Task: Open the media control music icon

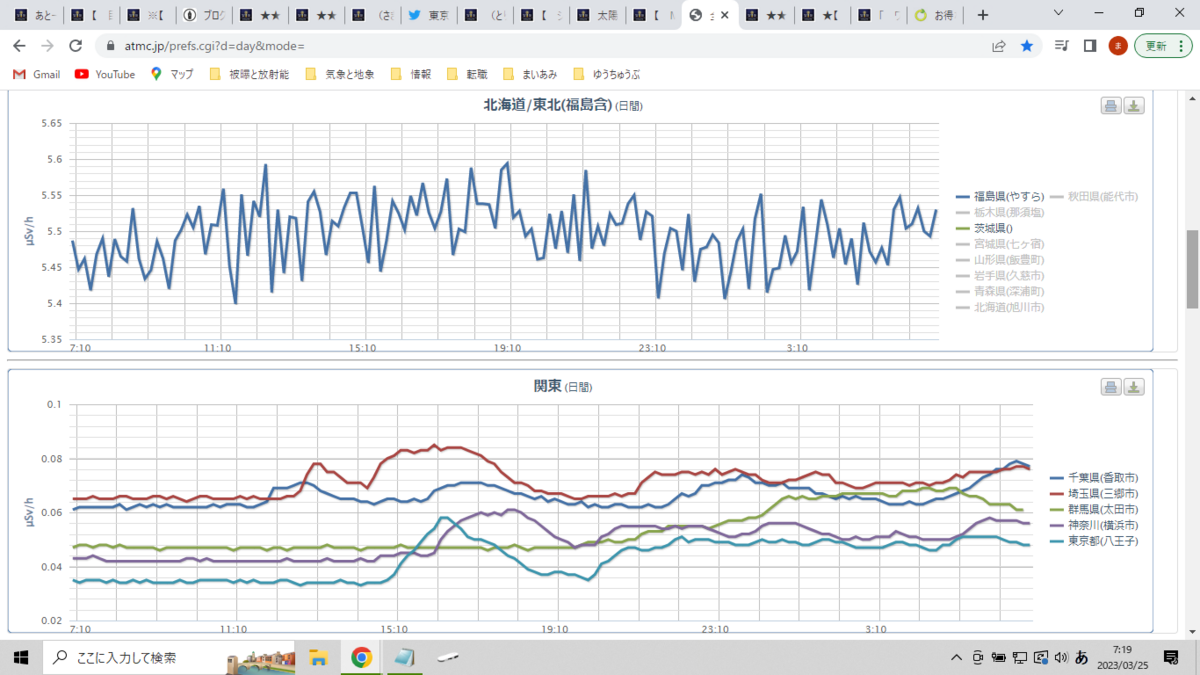Action: pos(1062,46)
